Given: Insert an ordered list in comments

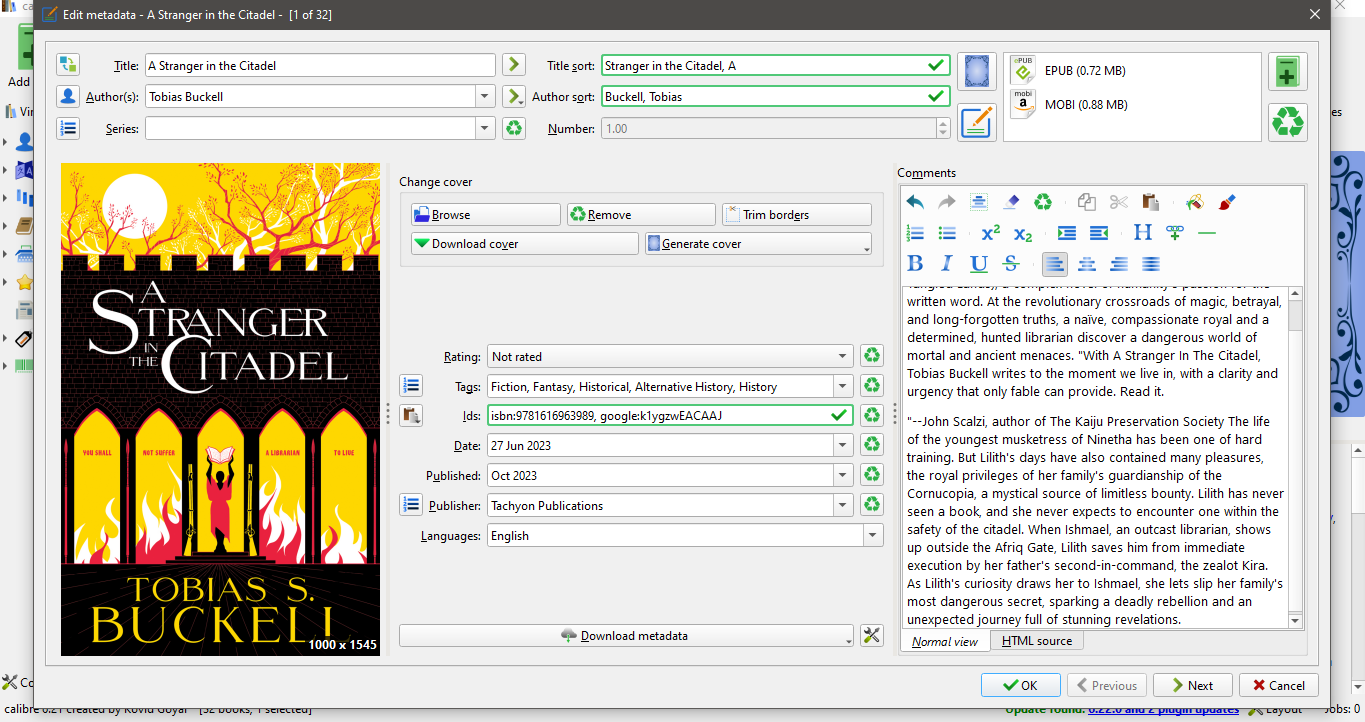Looking at the screenshot, I should (x=915, y=233).
